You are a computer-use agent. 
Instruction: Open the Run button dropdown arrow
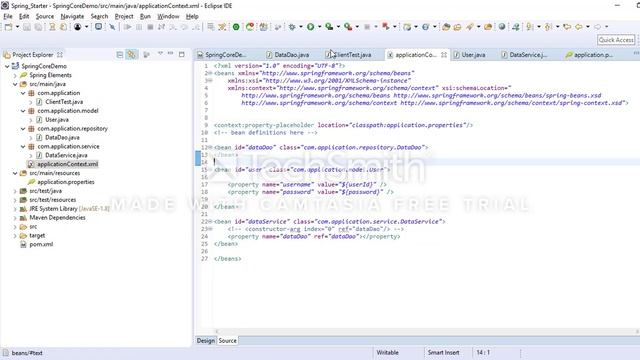[320, 27]
